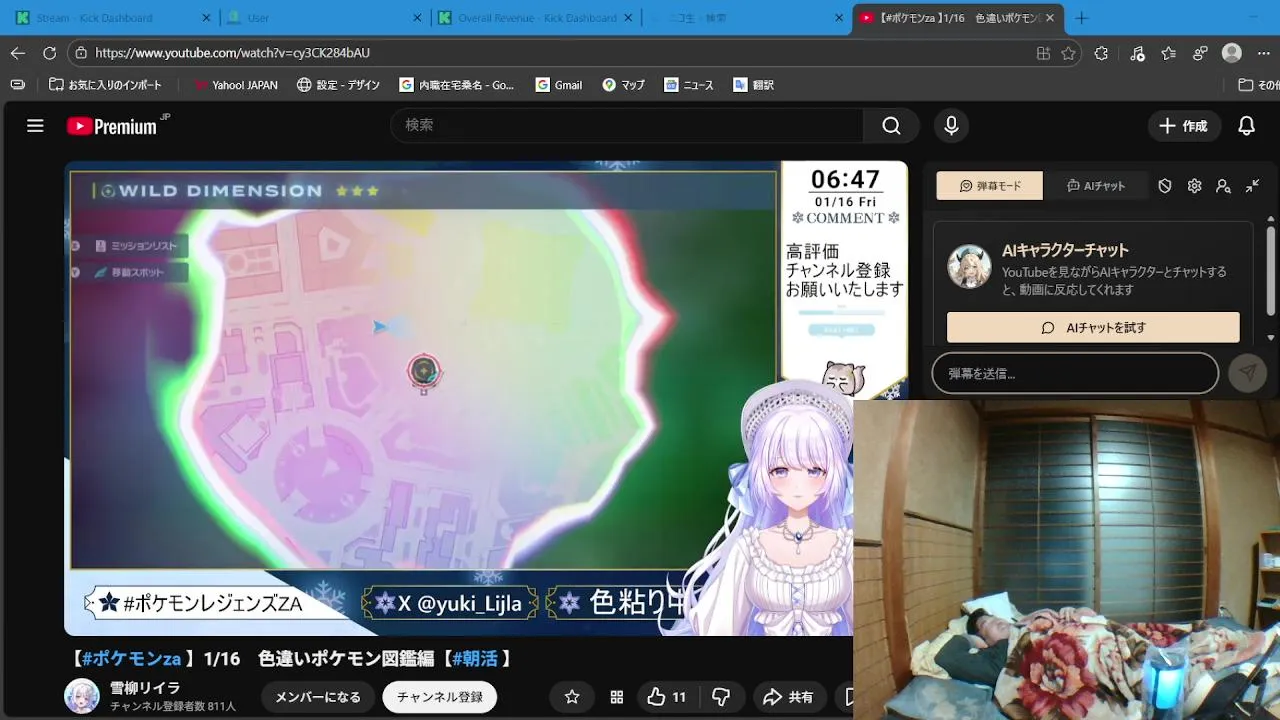This screenshot has height=720, width=1280.
Task: Click AI character chat avatar image
Action: click(969, 266)
